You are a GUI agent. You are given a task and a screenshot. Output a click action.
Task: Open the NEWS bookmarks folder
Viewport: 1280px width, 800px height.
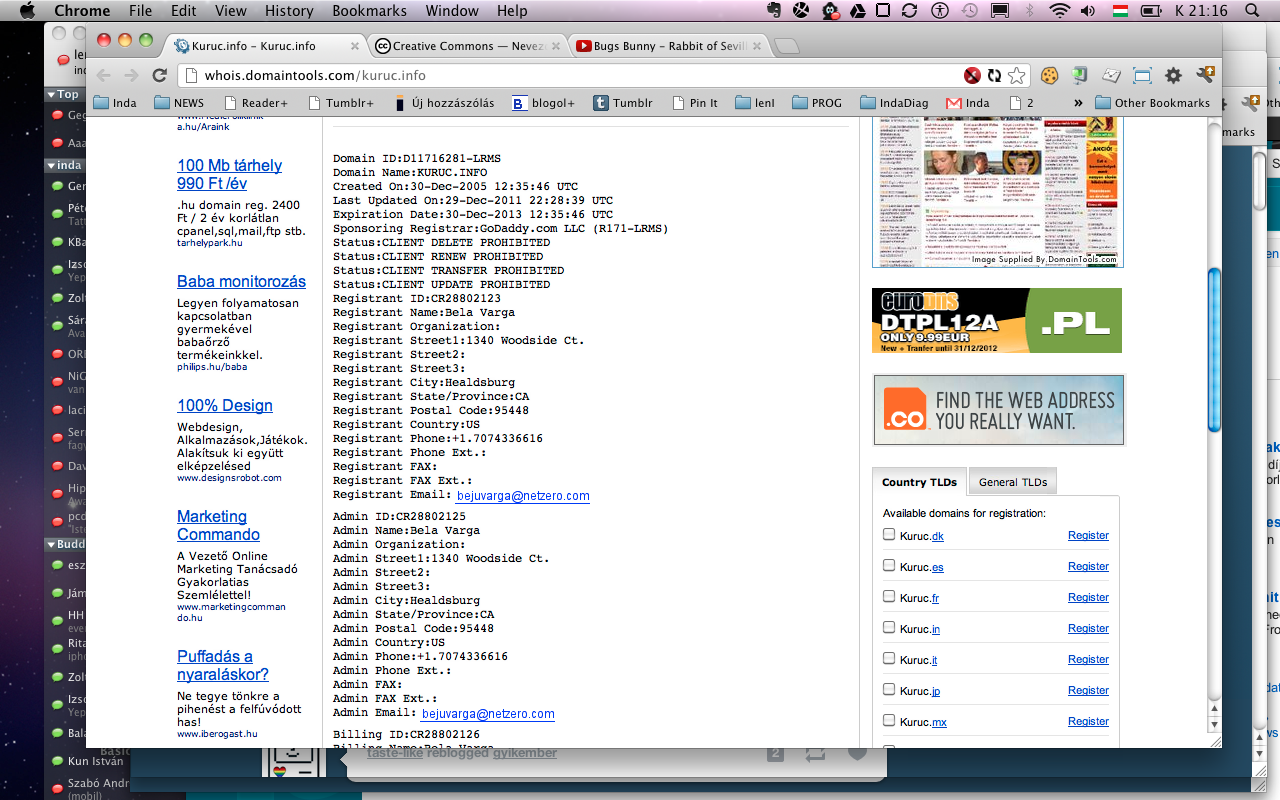coord(179,103)
